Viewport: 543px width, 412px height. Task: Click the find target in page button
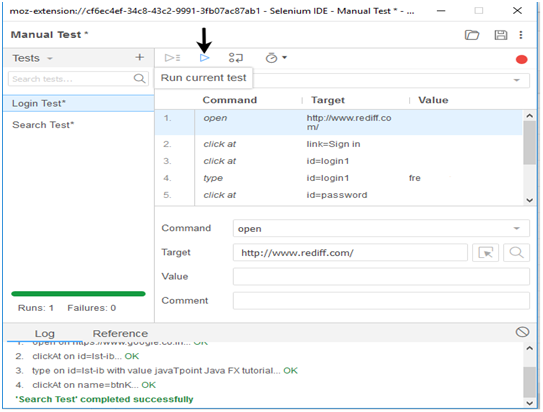516,253
